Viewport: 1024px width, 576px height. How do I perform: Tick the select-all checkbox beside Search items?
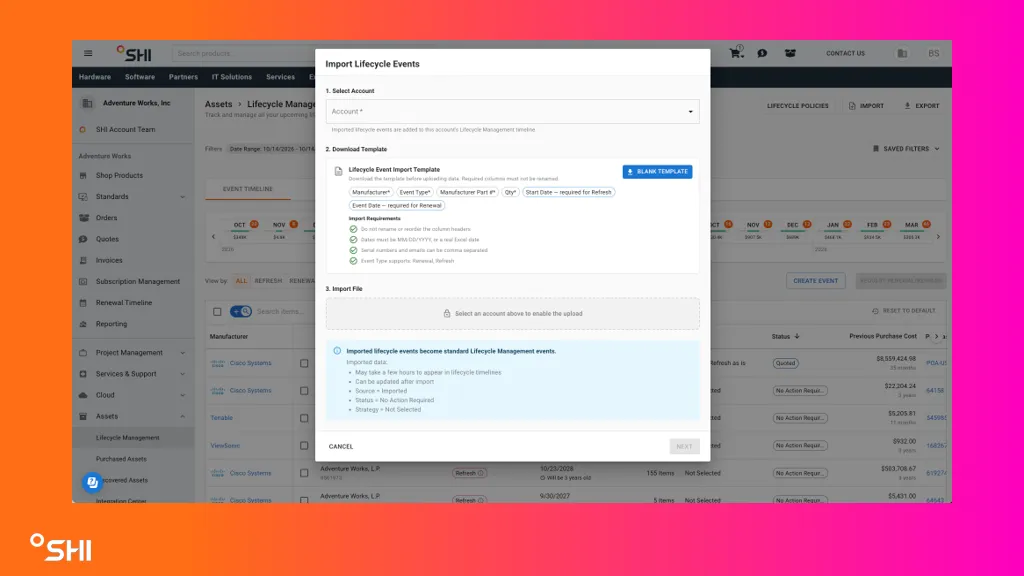pos(217,312)
